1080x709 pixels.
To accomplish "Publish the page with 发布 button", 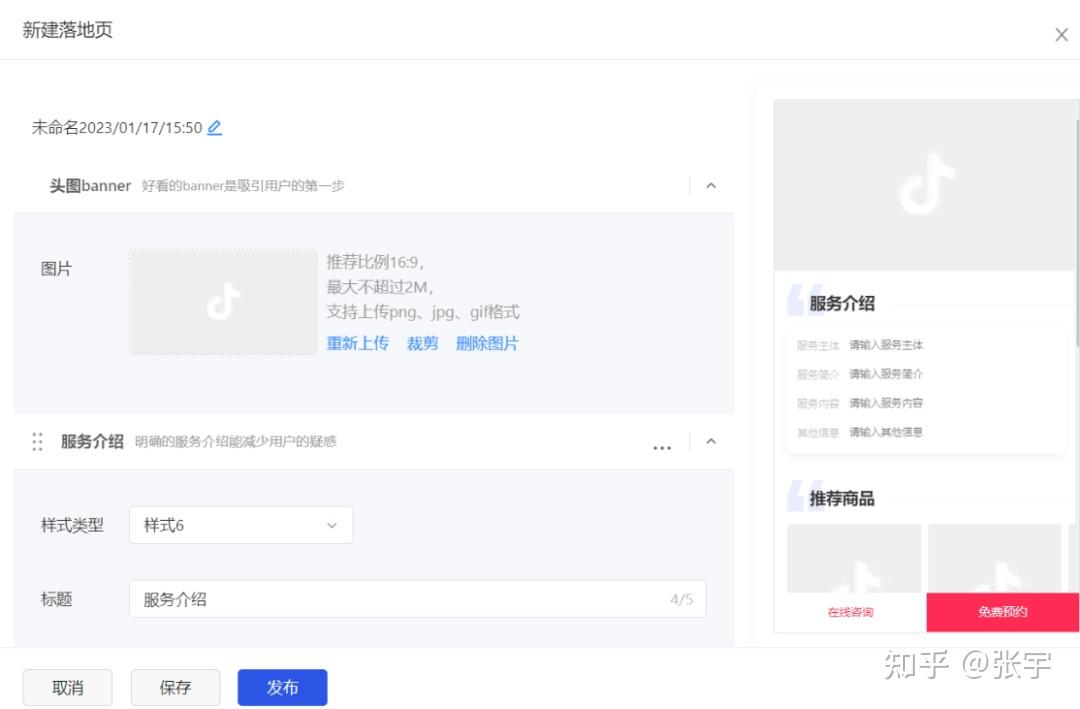I will (x=282, y=687).
